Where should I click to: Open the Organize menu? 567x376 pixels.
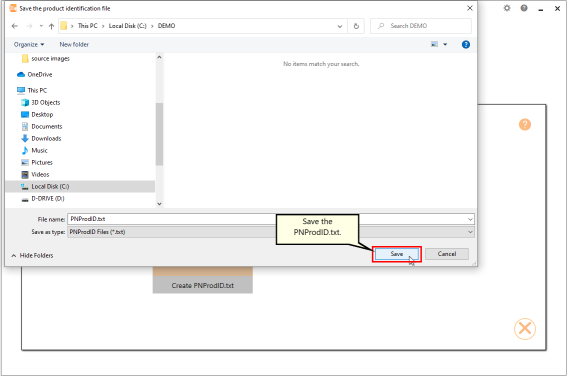(29, 44)
